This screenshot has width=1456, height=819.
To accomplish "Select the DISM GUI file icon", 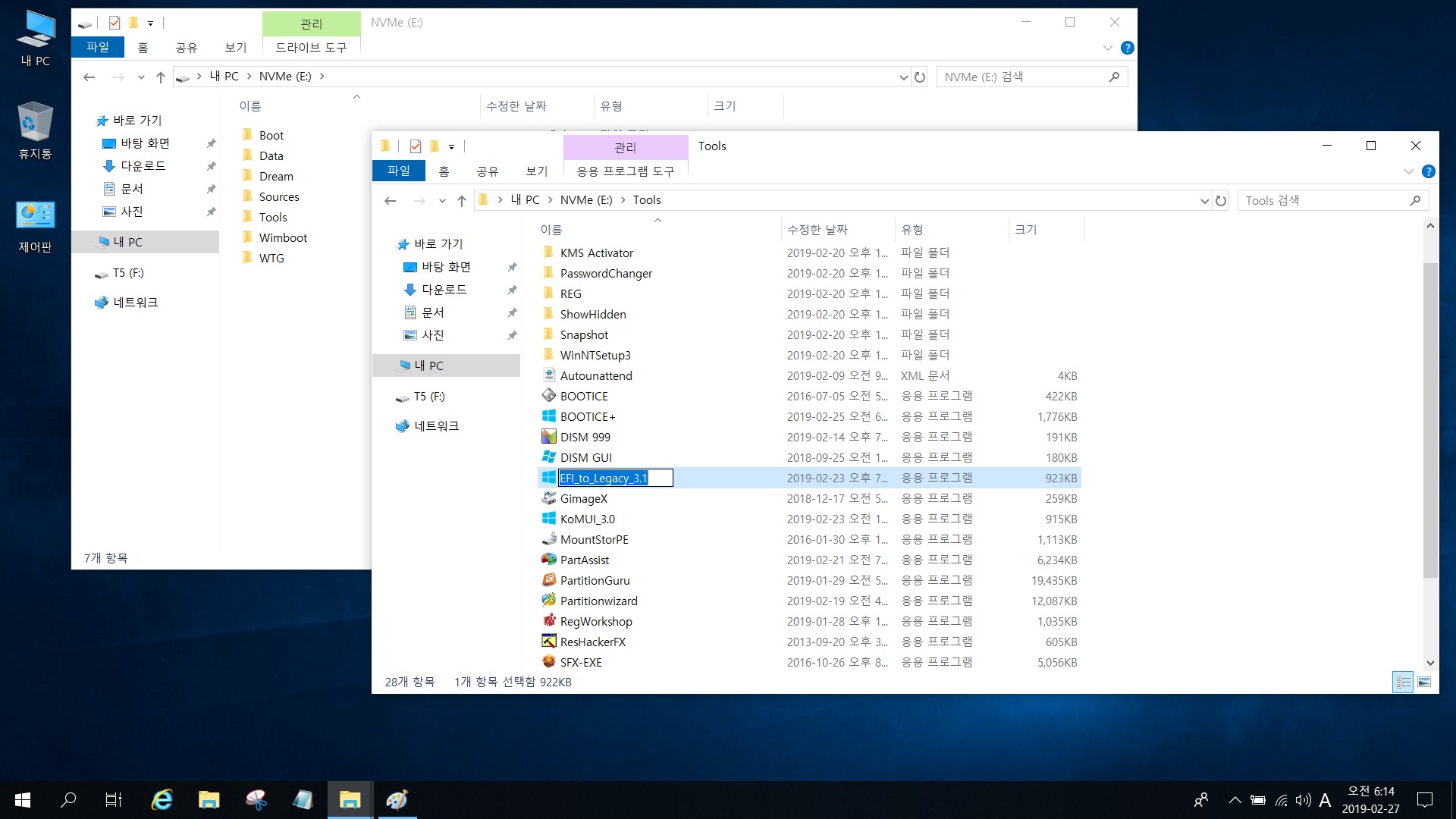I will (549, 457).
